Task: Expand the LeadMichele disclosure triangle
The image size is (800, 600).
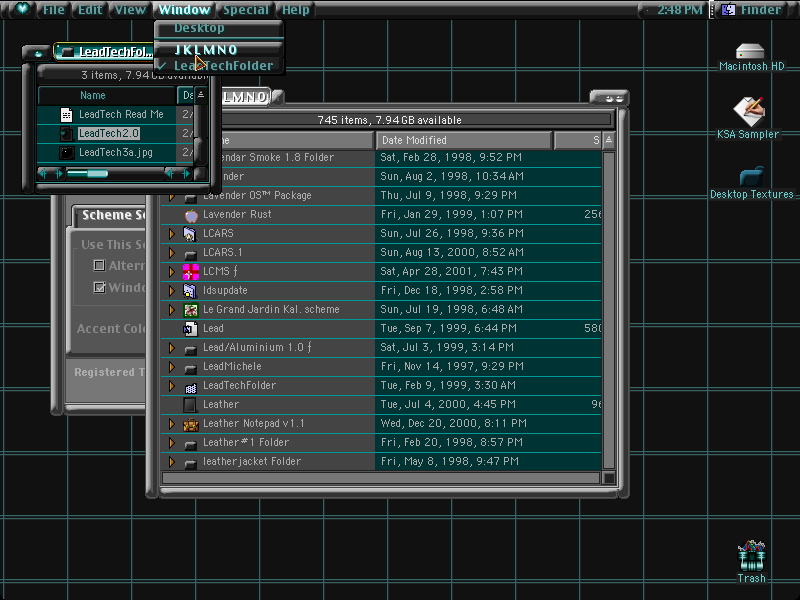Action: tap(172, 367)
